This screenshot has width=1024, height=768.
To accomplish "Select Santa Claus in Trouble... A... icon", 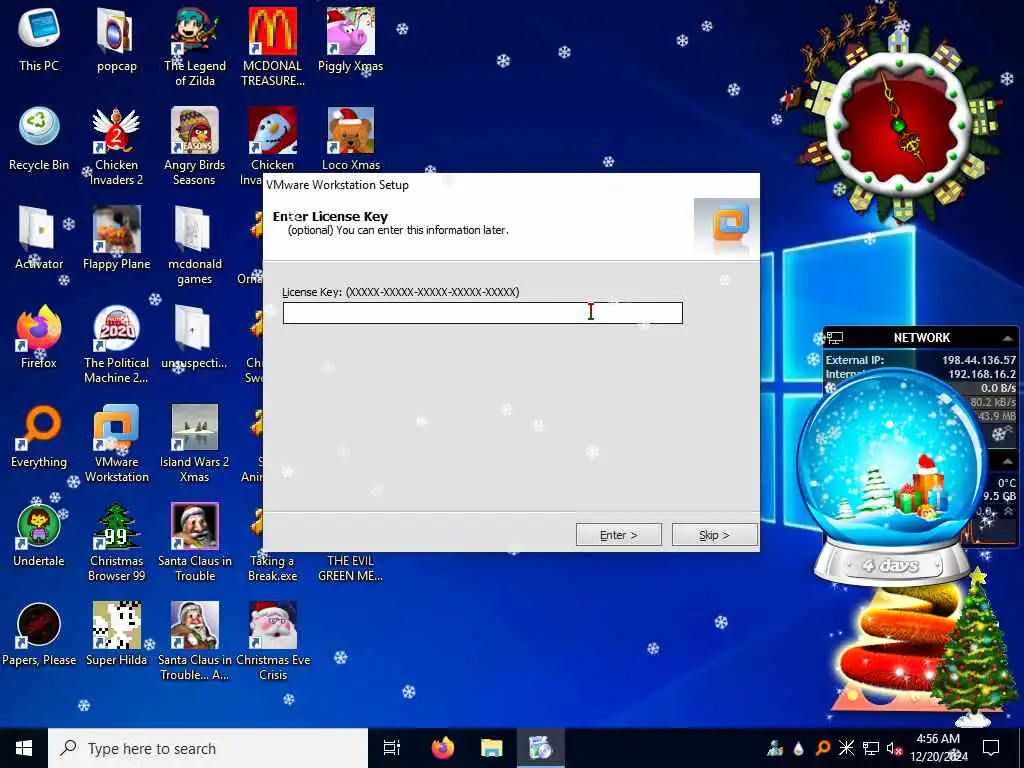I will pyautogui.click(x=195, y=642).
